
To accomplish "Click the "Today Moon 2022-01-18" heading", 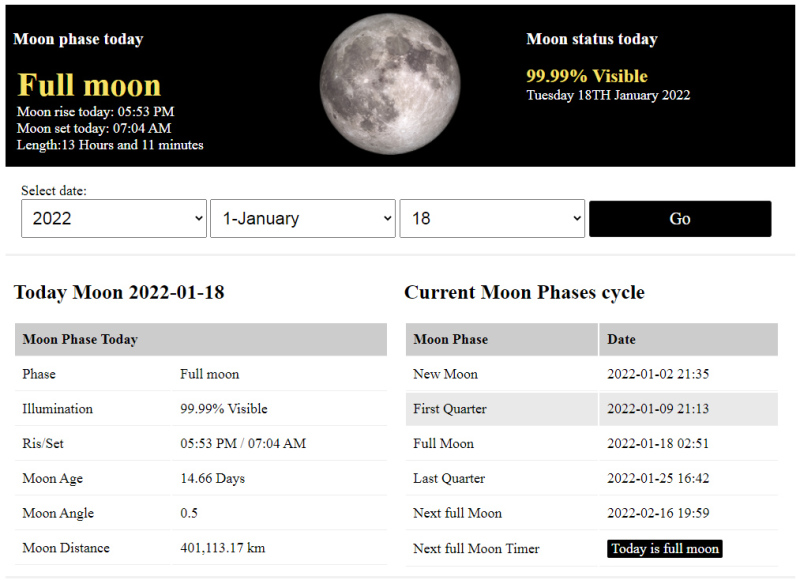I will tap(119, 293).
